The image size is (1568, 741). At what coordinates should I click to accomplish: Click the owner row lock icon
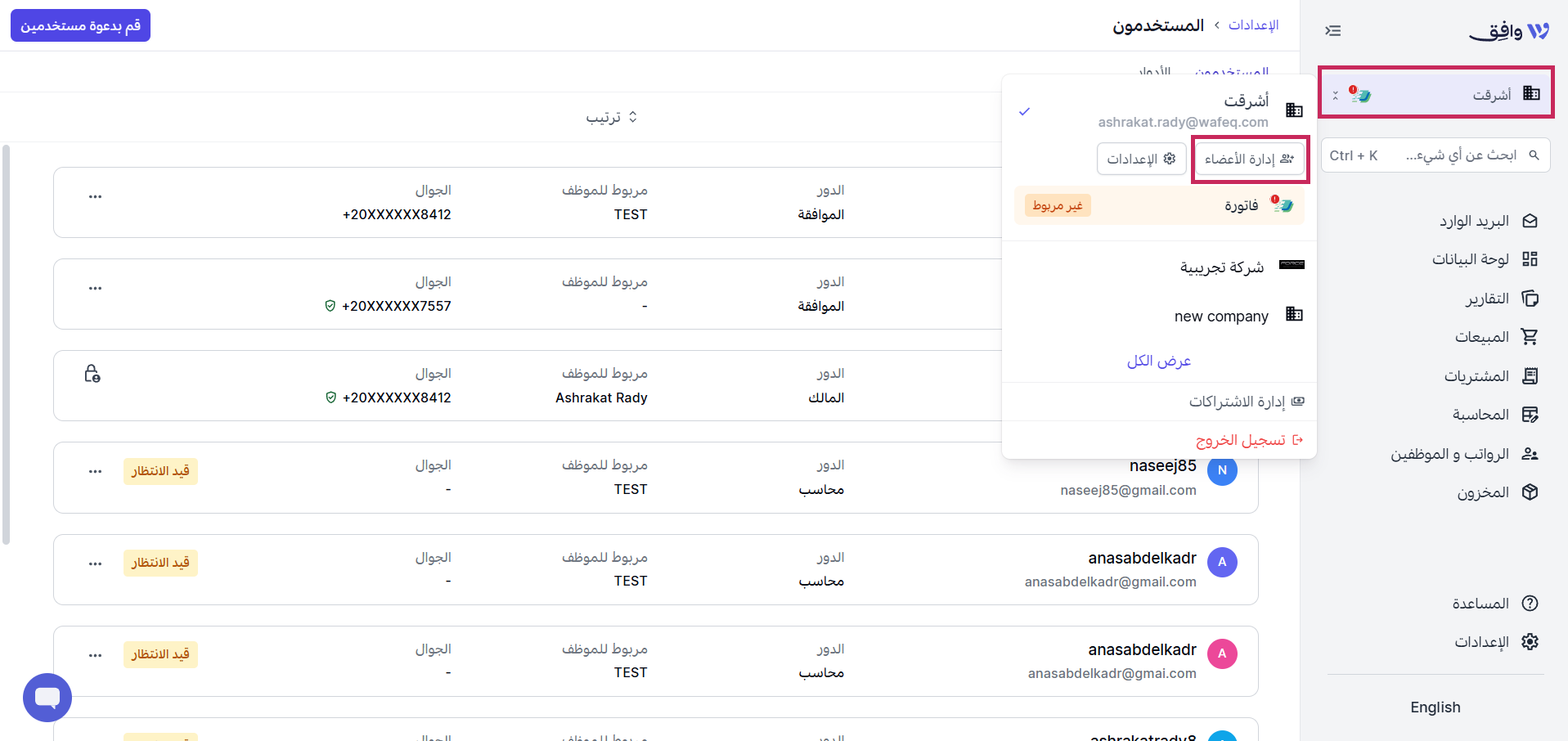tap(92, 374)
